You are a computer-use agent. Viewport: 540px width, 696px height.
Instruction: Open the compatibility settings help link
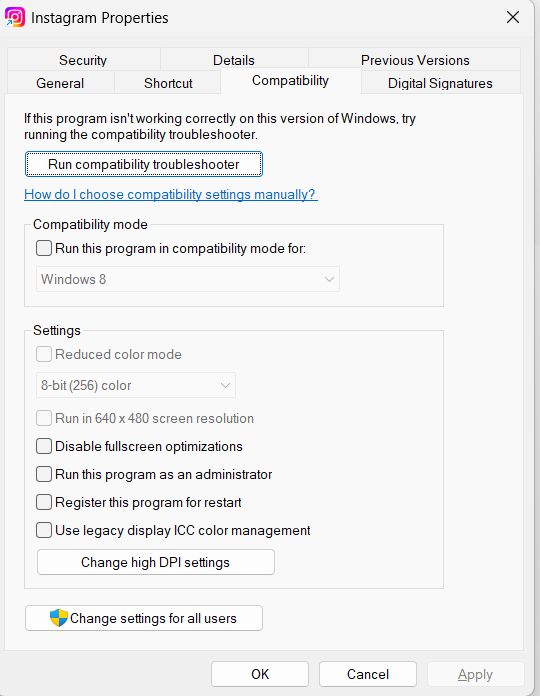pos(171,194)
